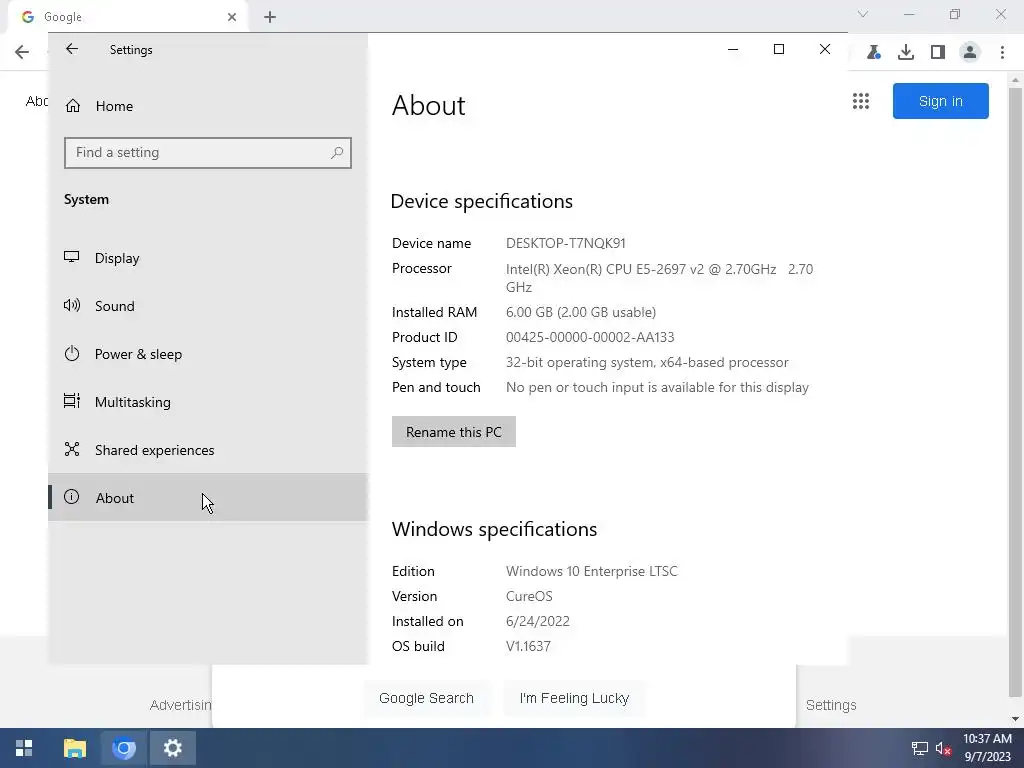Click Windows 10 Enterprise LTSC edition text

(592, 571)
